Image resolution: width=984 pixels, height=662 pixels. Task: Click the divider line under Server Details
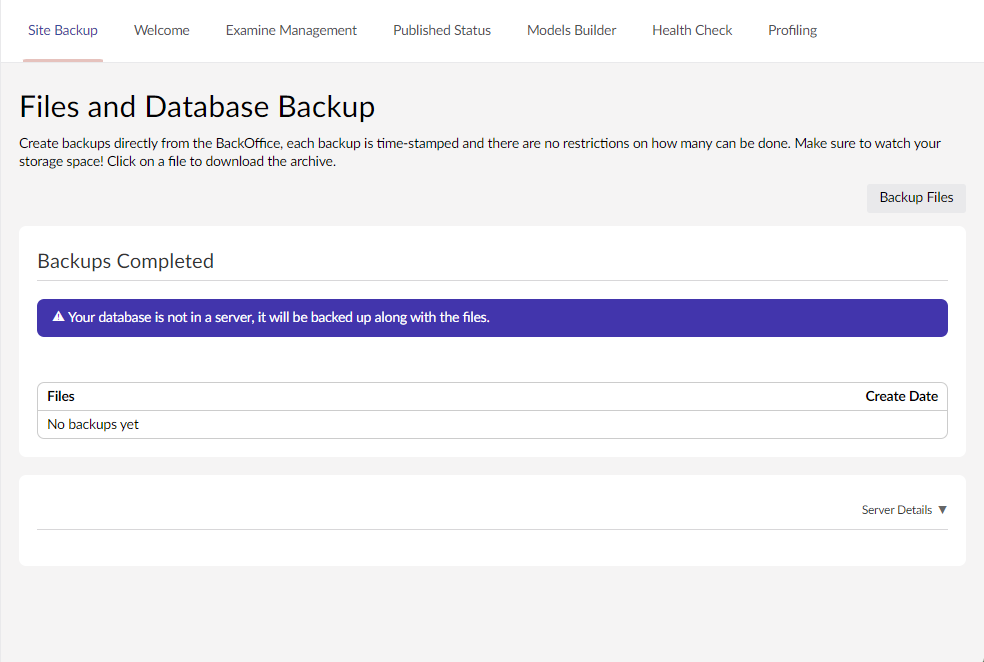pyautogui.click(x=492, y=529)
